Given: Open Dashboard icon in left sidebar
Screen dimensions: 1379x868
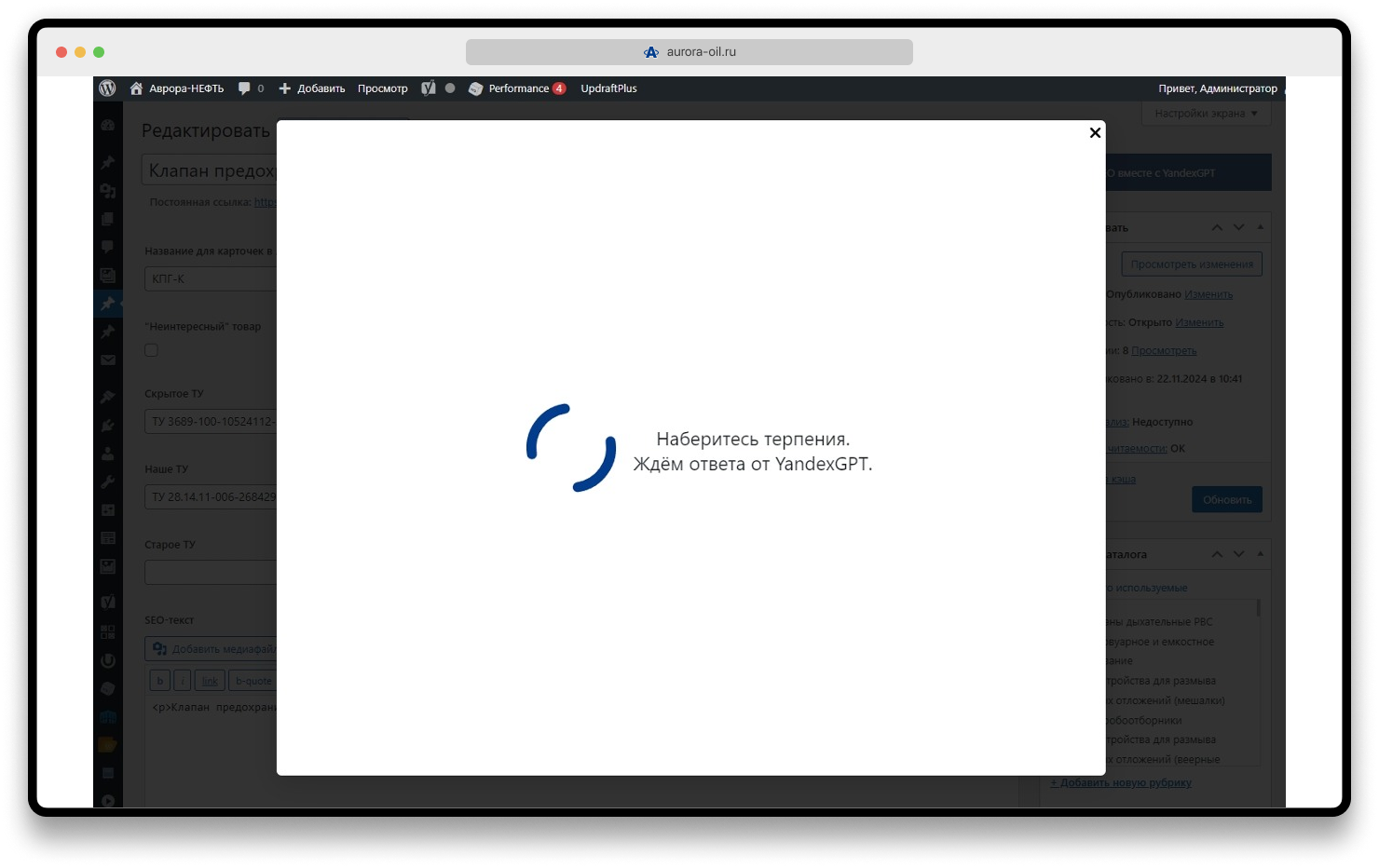Looking at the screenshot, I should pos(108,125).
